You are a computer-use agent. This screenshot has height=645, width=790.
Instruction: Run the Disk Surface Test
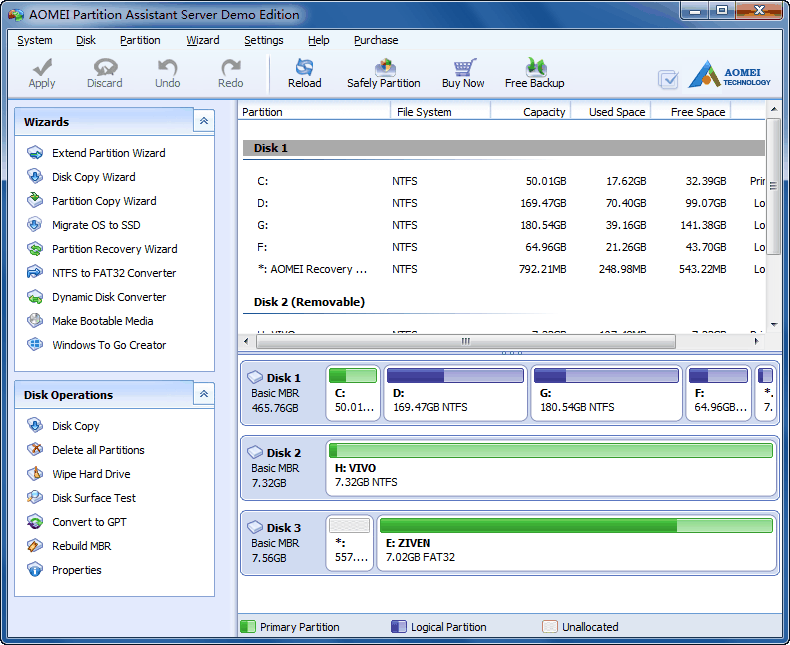point(94,498)
